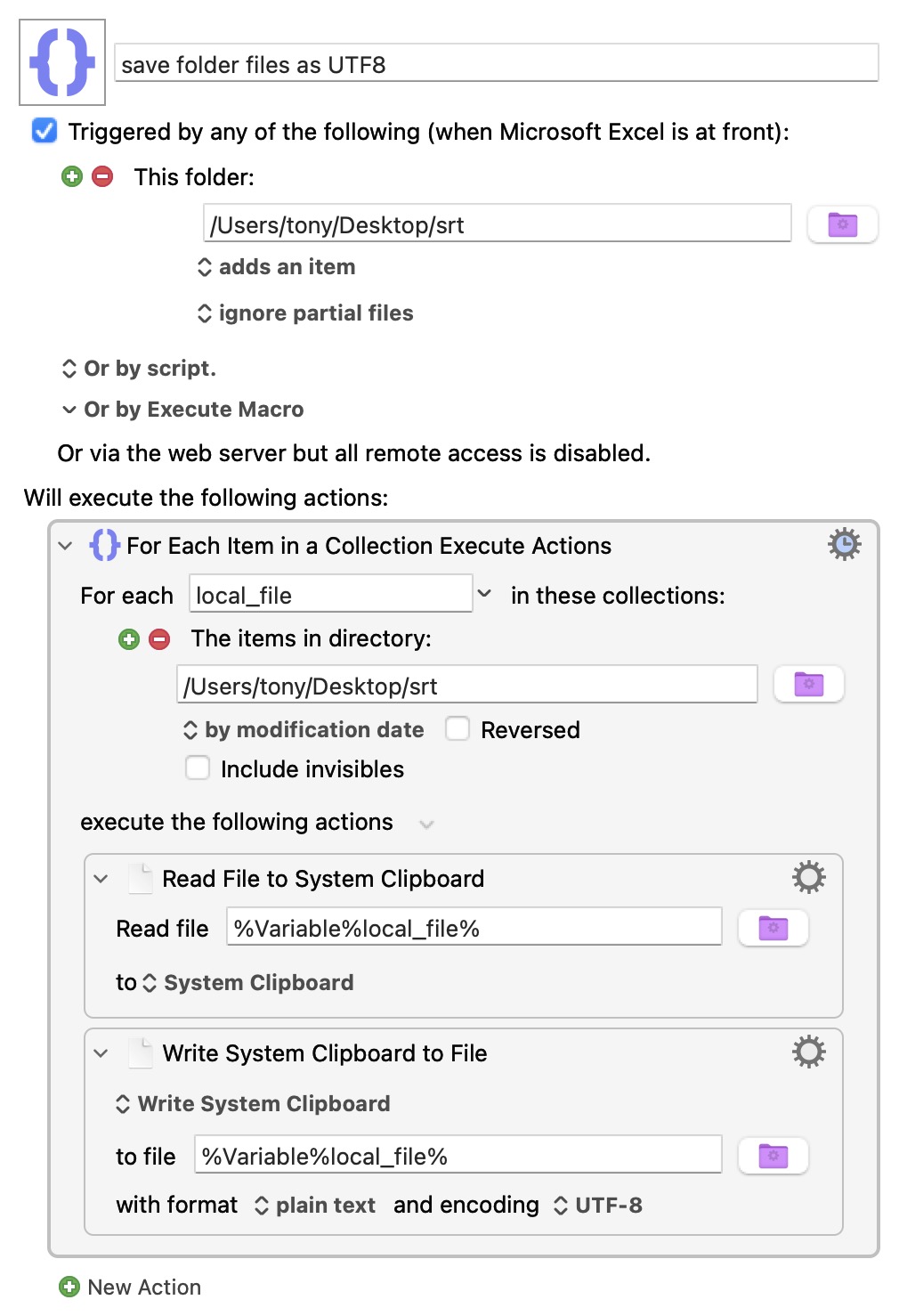Add a collection with green plus icon
899x1316 pixels.
click(x=129, y=639)
